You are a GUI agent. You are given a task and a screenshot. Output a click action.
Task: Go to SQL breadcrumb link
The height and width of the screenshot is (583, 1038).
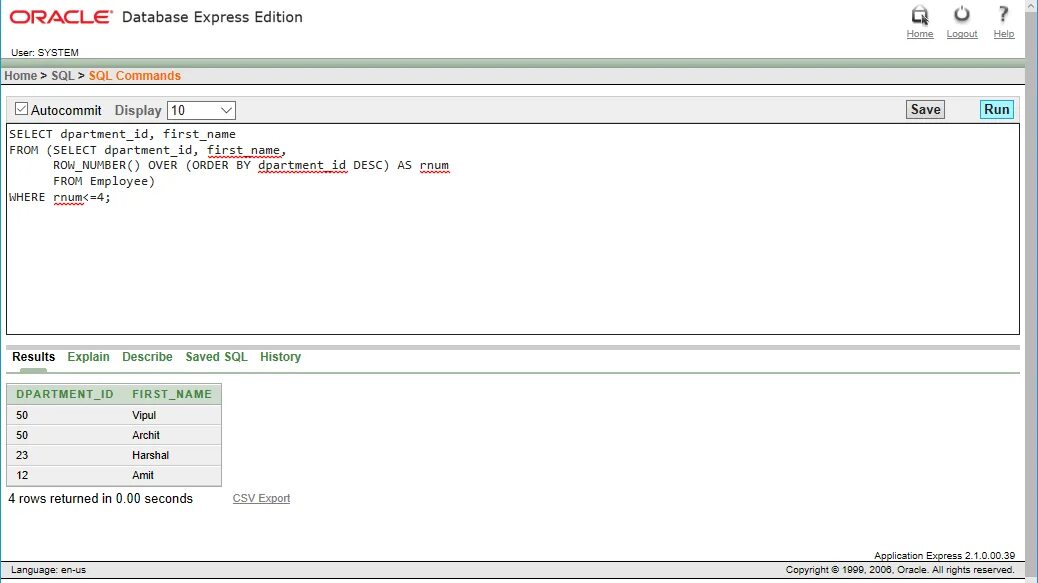tap(63, 75)
